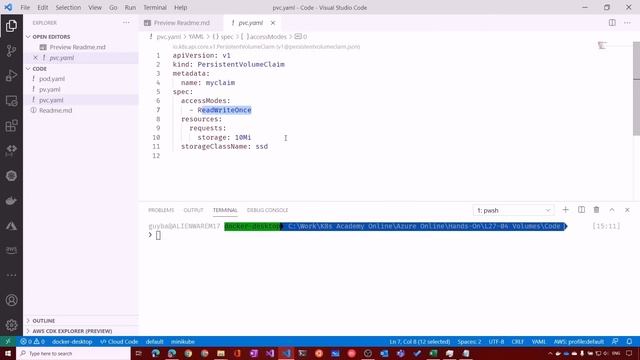Close pvc.yaml in Open Editors list

36,58
